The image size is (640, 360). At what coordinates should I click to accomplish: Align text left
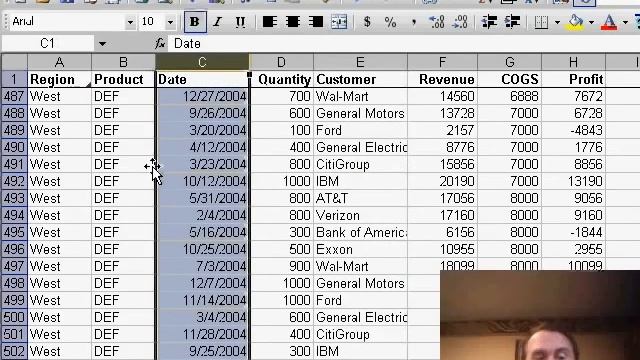269,22
